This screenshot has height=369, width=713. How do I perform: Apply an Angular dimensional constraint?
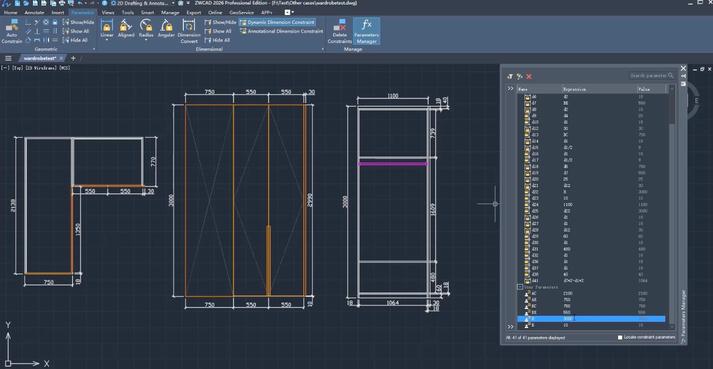click(166, 28)
